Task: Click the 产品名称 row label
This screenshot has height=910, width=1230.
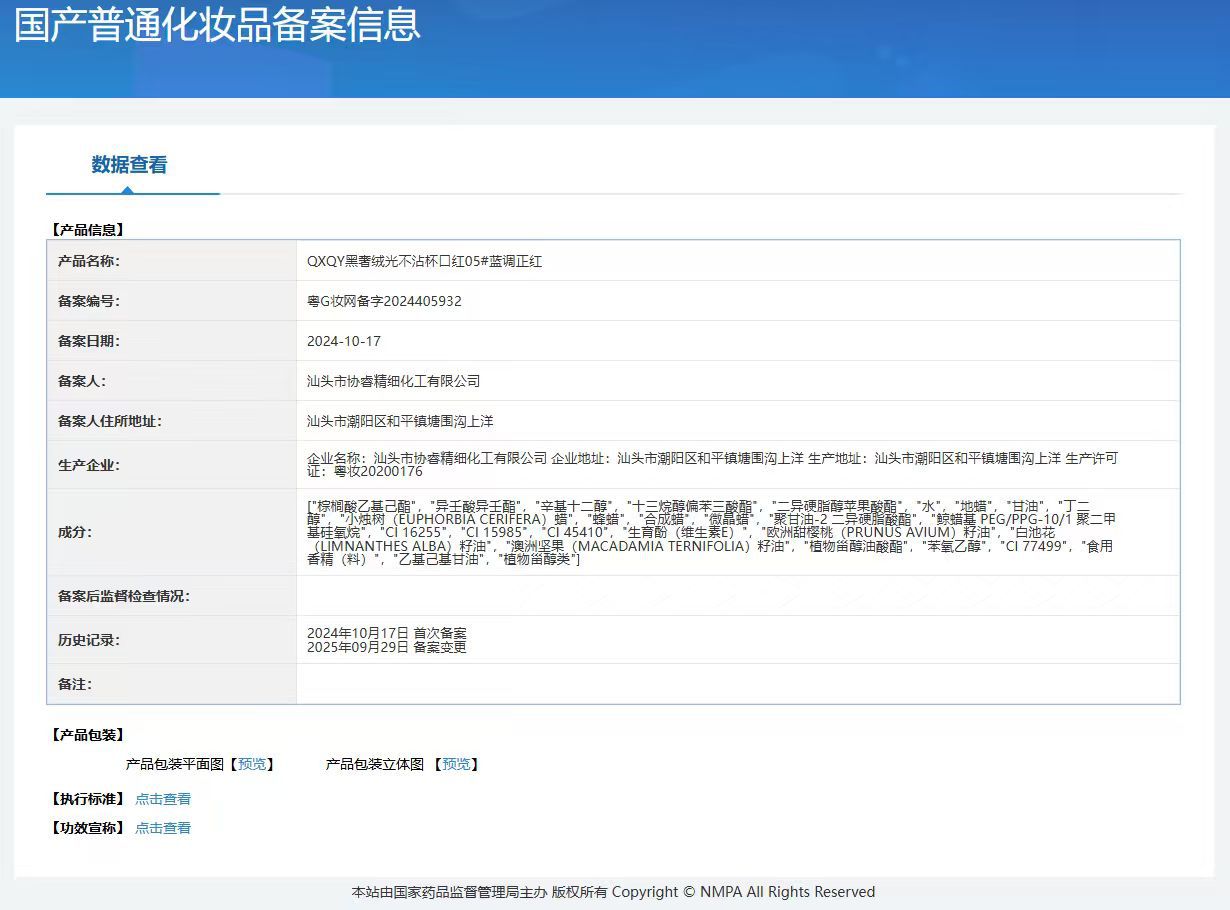Action: tap(89, 261)
